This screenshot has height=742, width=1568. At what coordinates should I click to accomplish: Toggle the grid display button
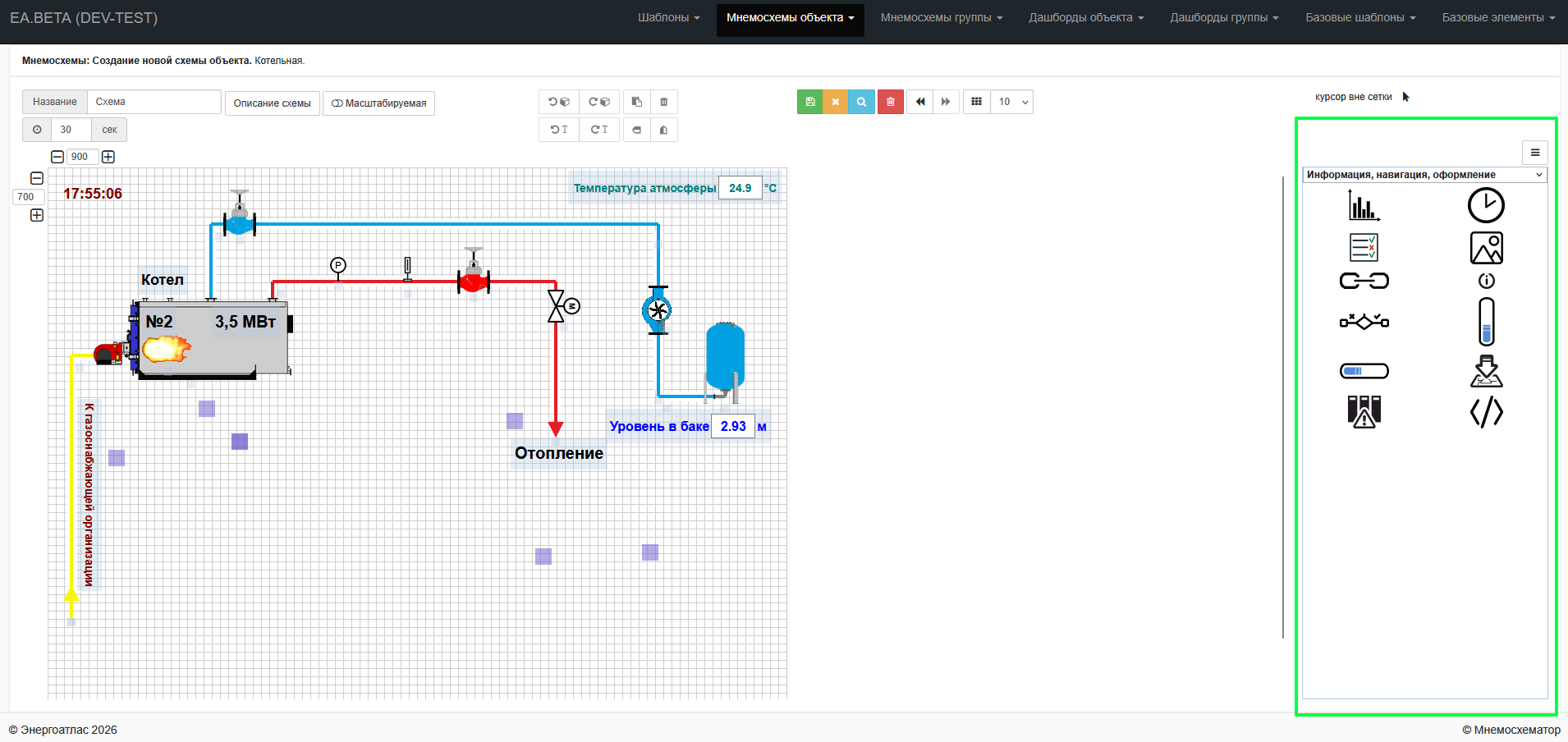976,102
